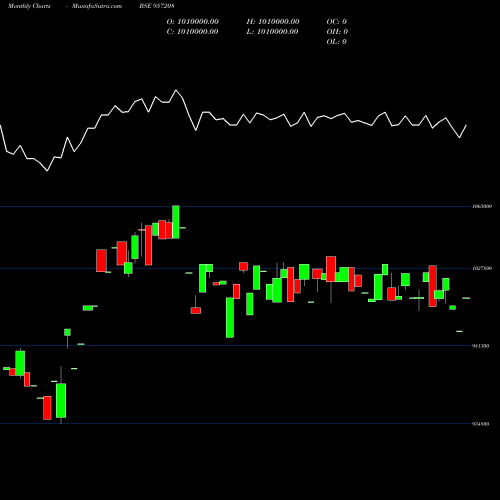Click the 'H: 1010000.00' high value
This screenshot has width=500, height=500.
coord(273,22)
